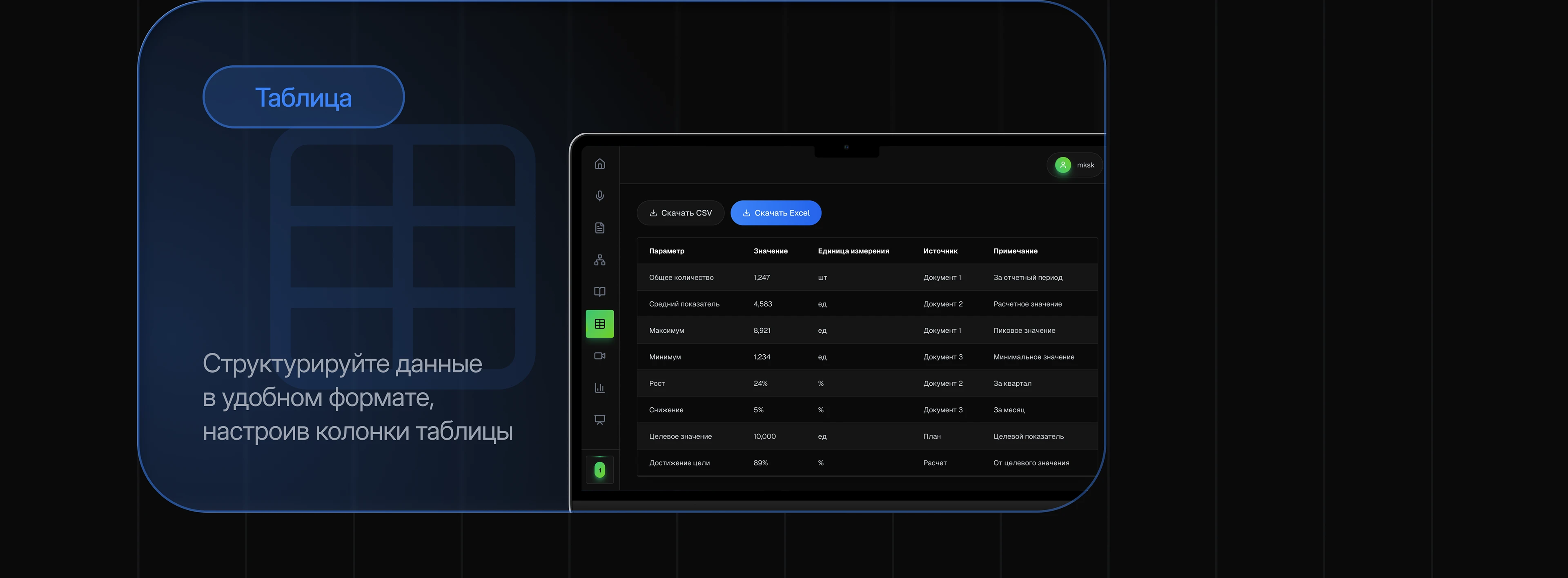Open the home icon in the sidebar
This screenshot has width=1568, height=578.
click(599, 164)
